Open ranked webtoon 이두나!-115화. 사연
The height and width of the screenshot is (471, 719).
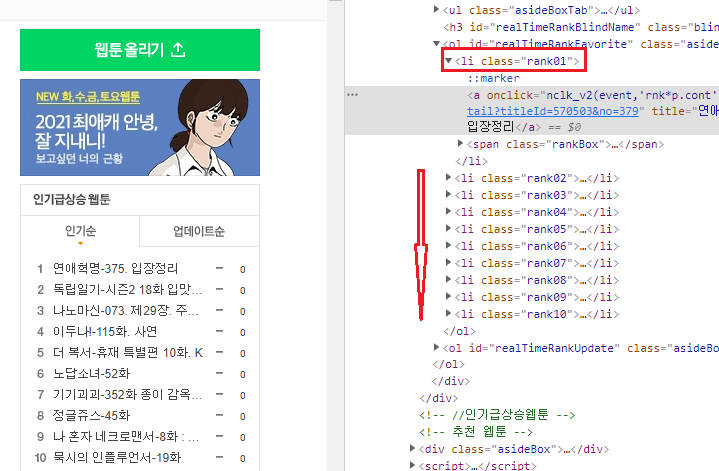pyautogui.click(x=105, y=331)
